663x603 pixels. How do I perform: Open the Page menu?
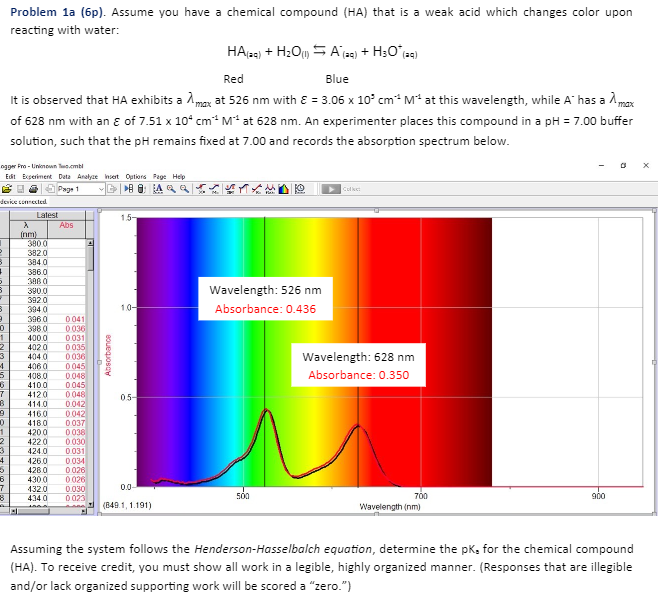tap(159, 177)
